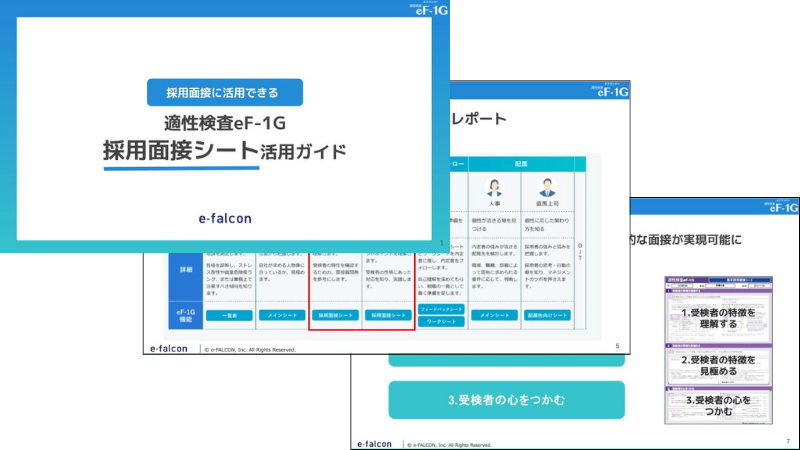Click the eF-1G logo on slide 7

click(x=781, y=207)
